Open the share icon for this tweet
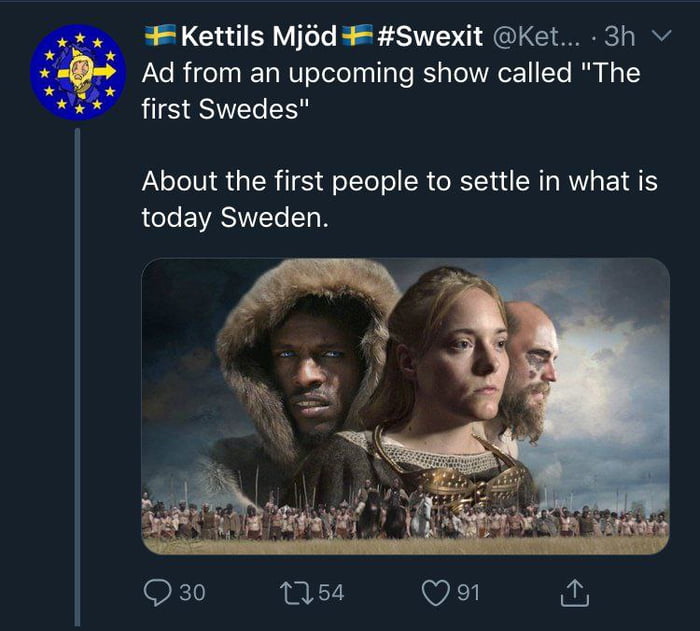This screenshot has height=631, width=700. tap(573, 593)
